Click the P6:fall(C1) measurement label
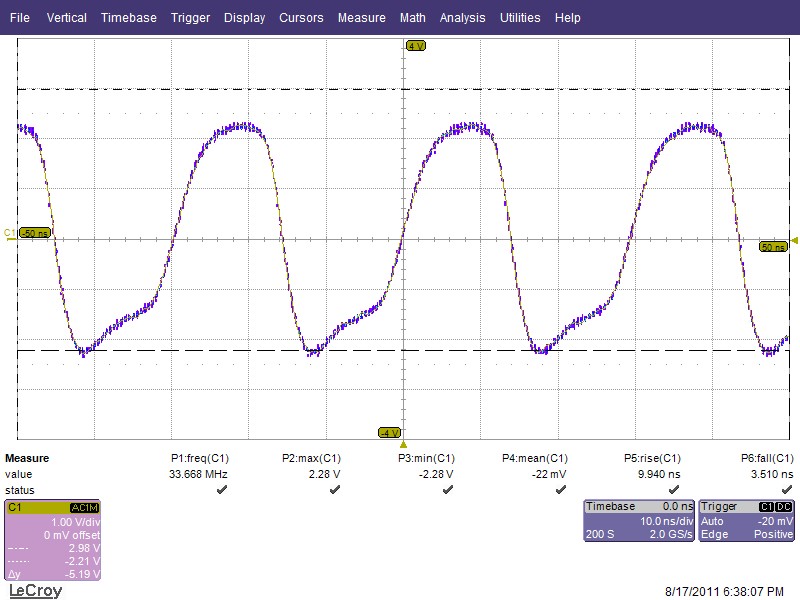800x600 pixels. tap(767, 458)
